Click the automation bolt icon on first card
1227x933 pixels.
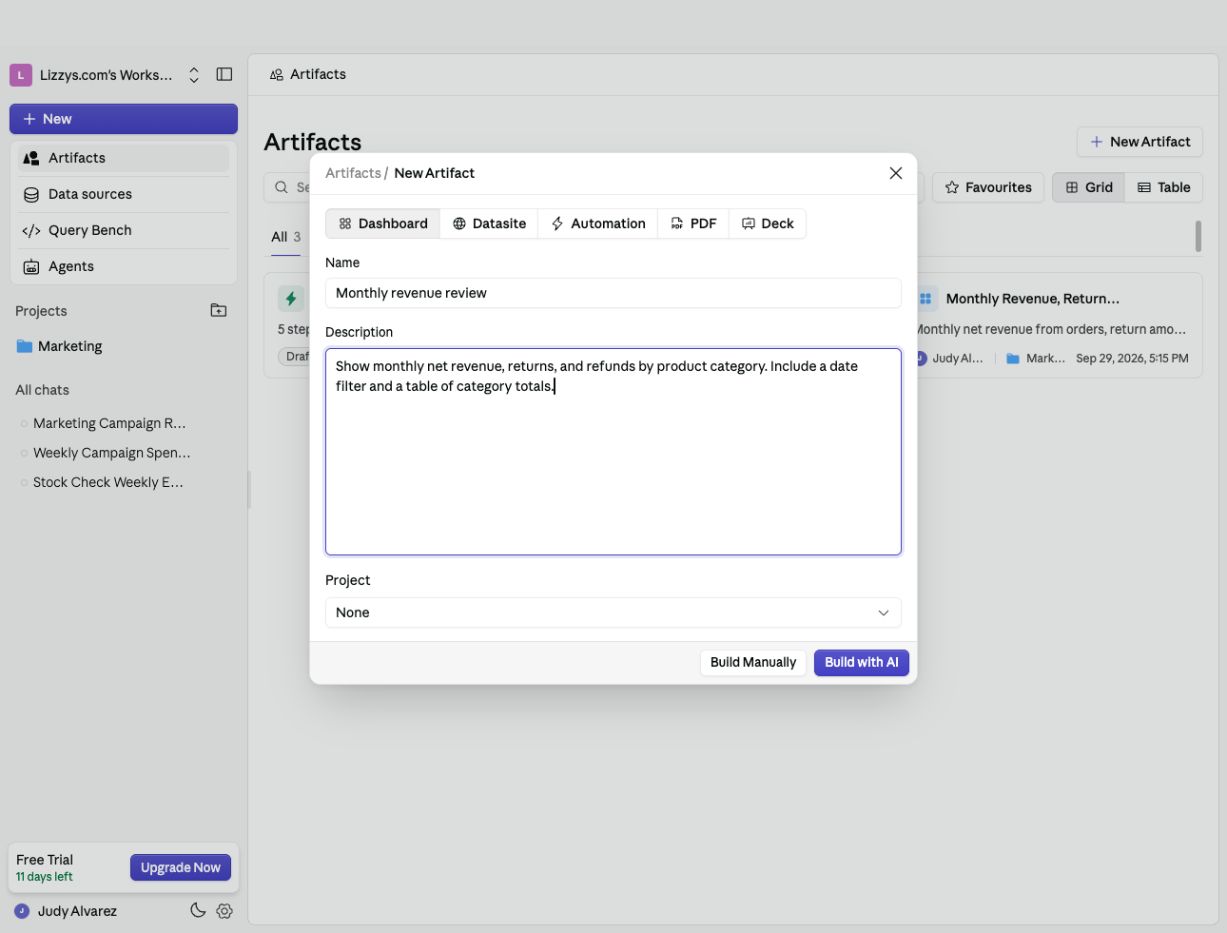click(291, 298)
